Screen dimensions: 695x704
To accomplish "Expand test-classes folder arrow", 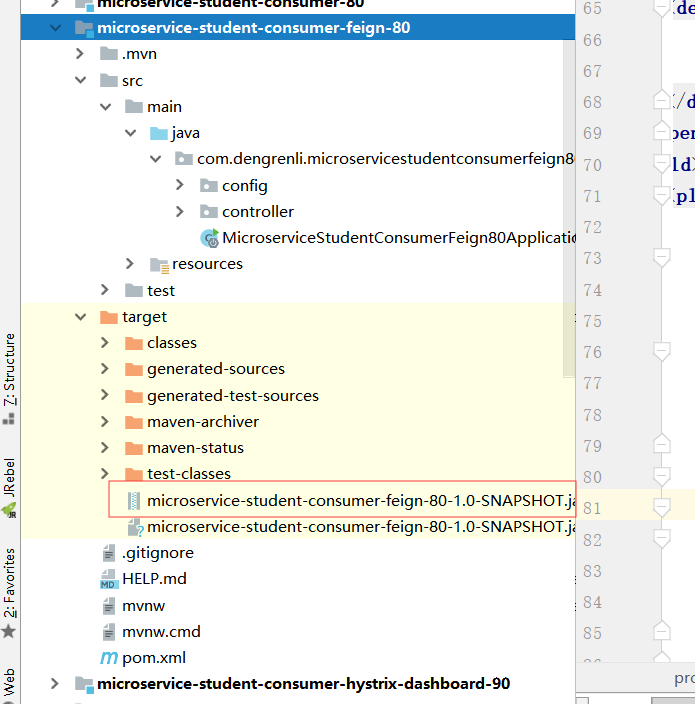I will [x=105, y=473].
